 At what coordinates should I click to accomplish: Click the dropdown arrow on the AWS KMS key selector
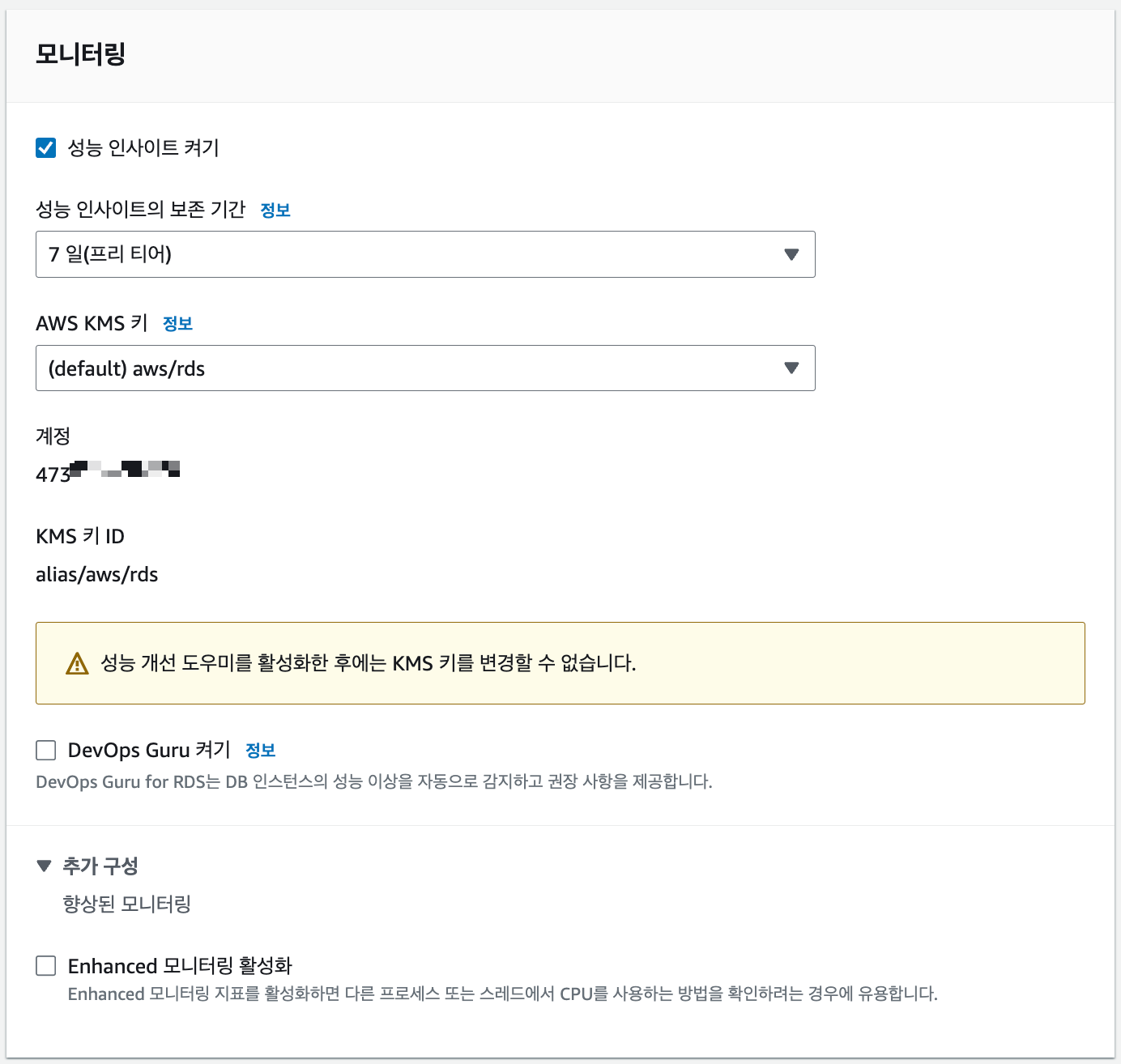[790, 368]
